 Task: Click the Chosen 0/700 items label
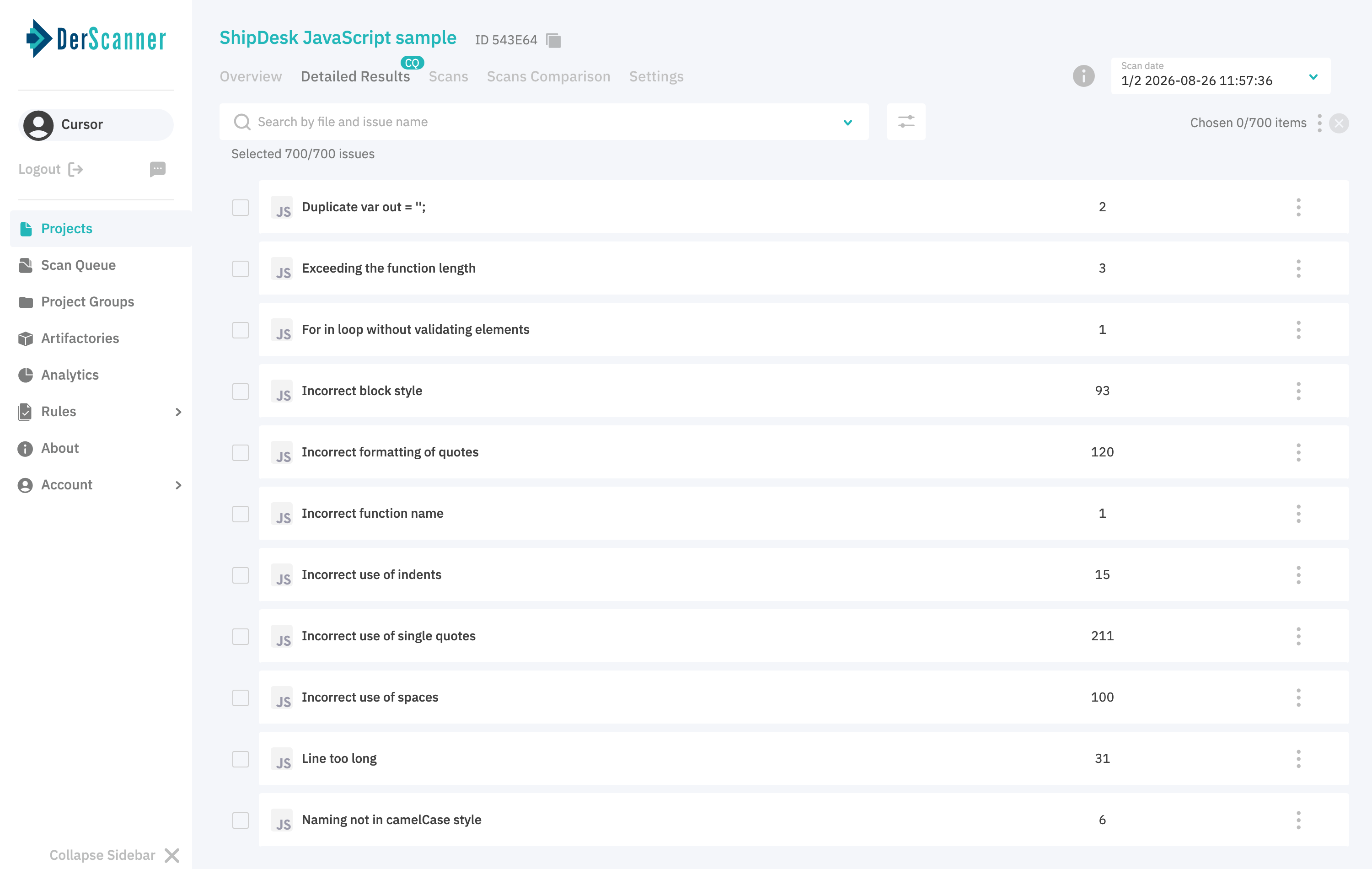1248,123
